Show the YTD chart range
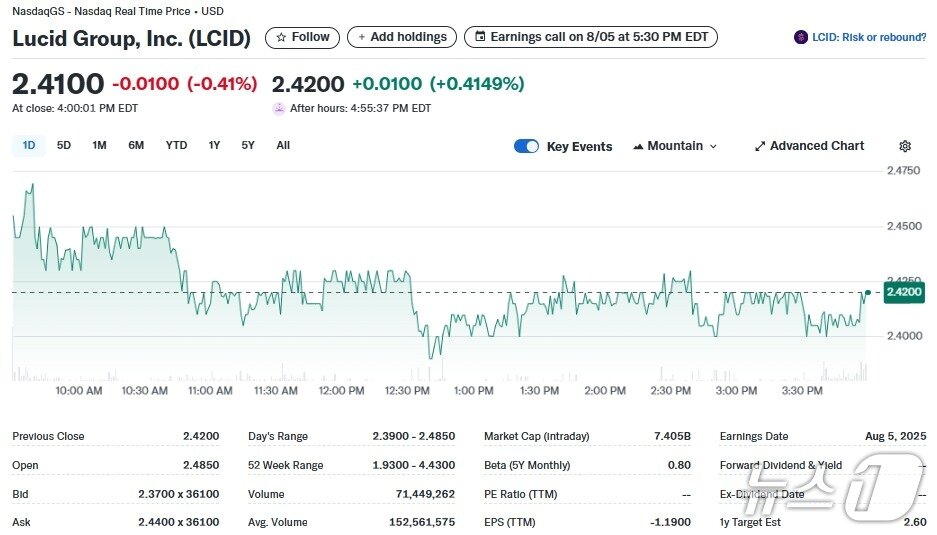 176,145
